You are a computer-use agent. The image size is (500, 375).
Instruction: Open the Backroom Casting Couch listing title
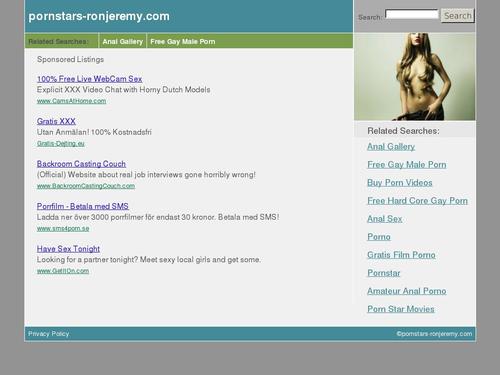click(81, 164)
